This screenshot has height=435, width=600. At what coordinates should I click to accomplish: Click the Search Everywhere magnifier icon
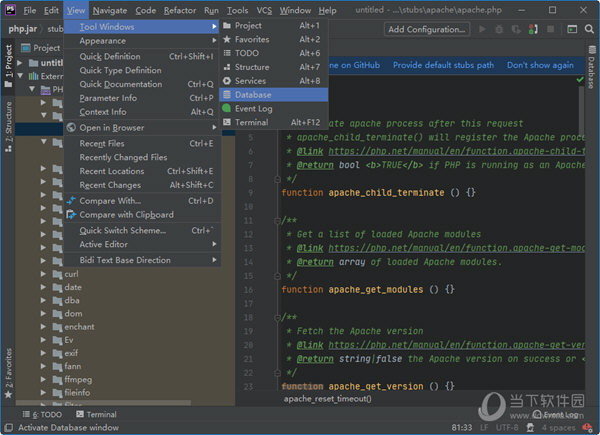tap(589, 29)
